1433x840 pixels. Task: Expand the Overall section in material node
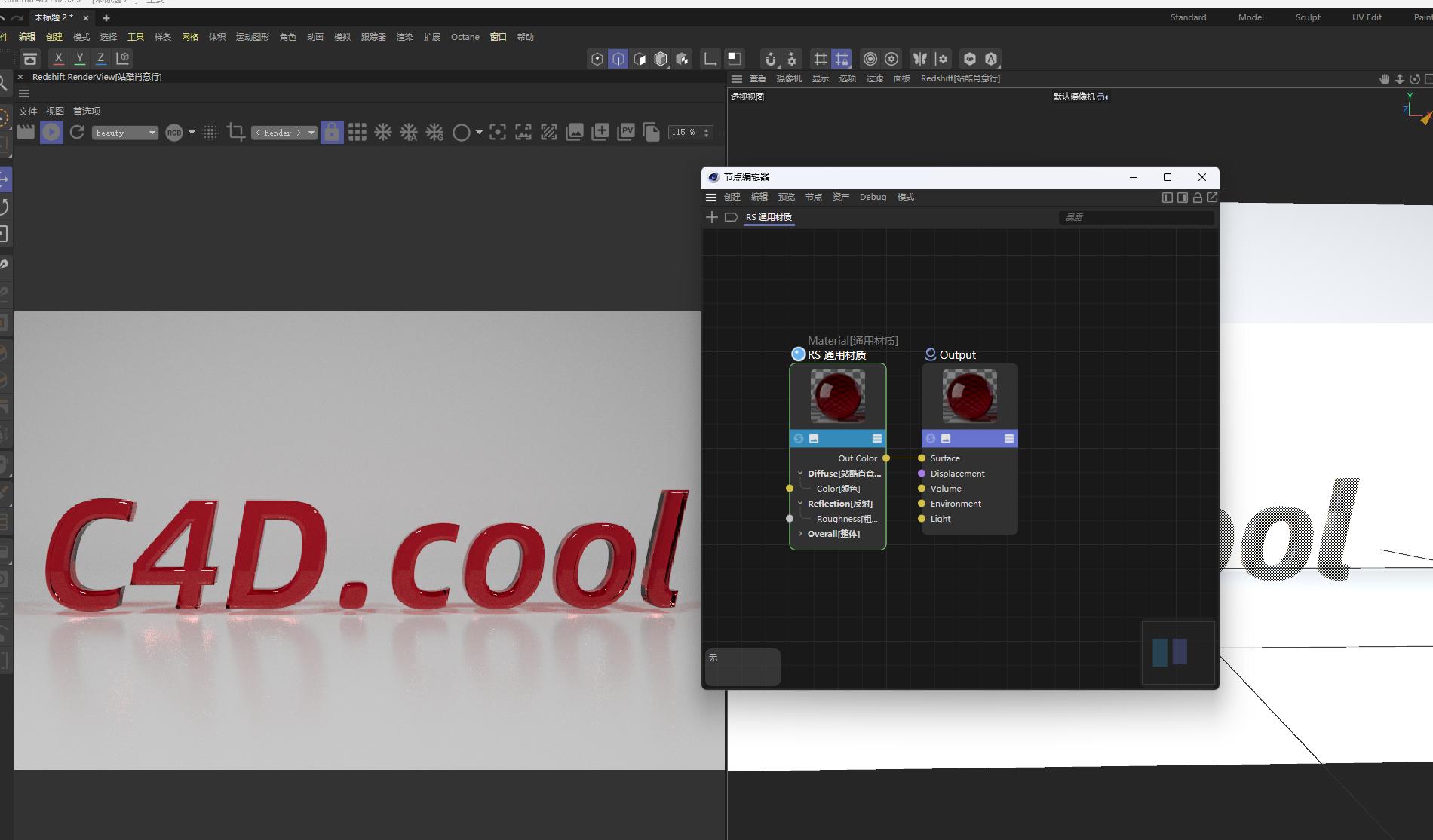pyautogui.click(x=800, y=534)
